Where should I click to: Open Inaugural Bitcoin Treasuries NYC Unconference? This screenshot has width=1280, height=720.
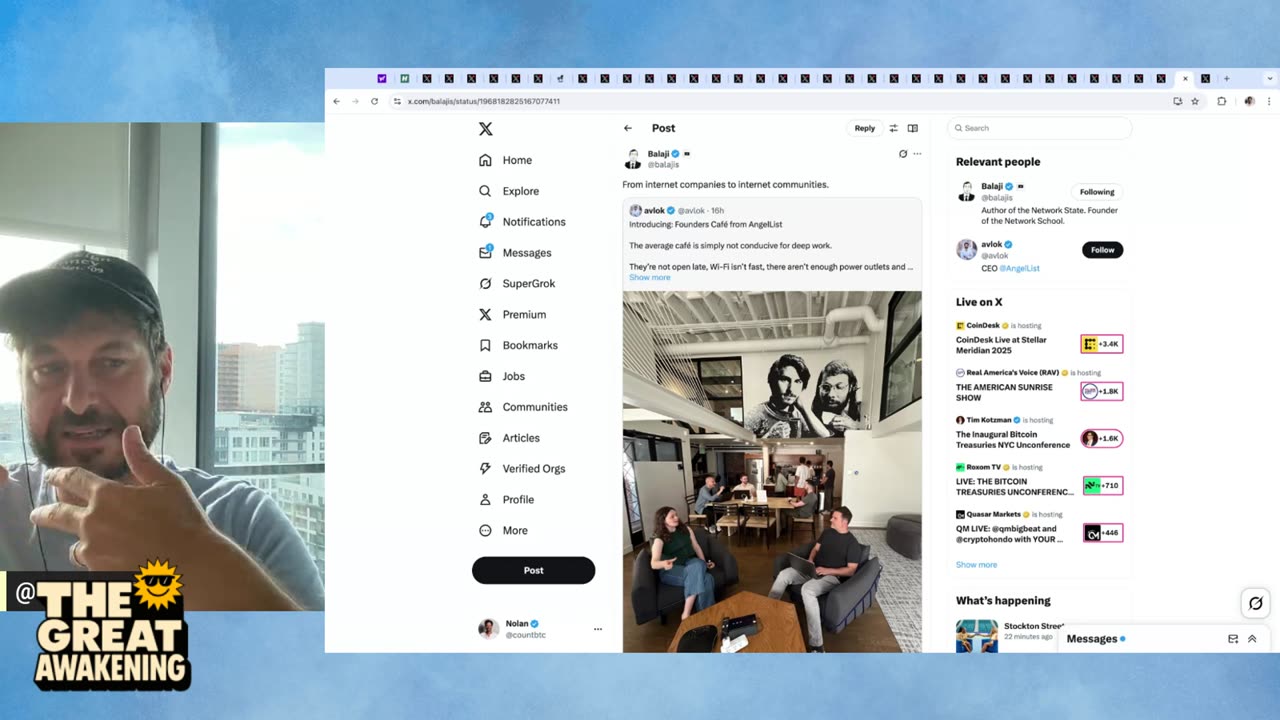(x=1013, y=439)
